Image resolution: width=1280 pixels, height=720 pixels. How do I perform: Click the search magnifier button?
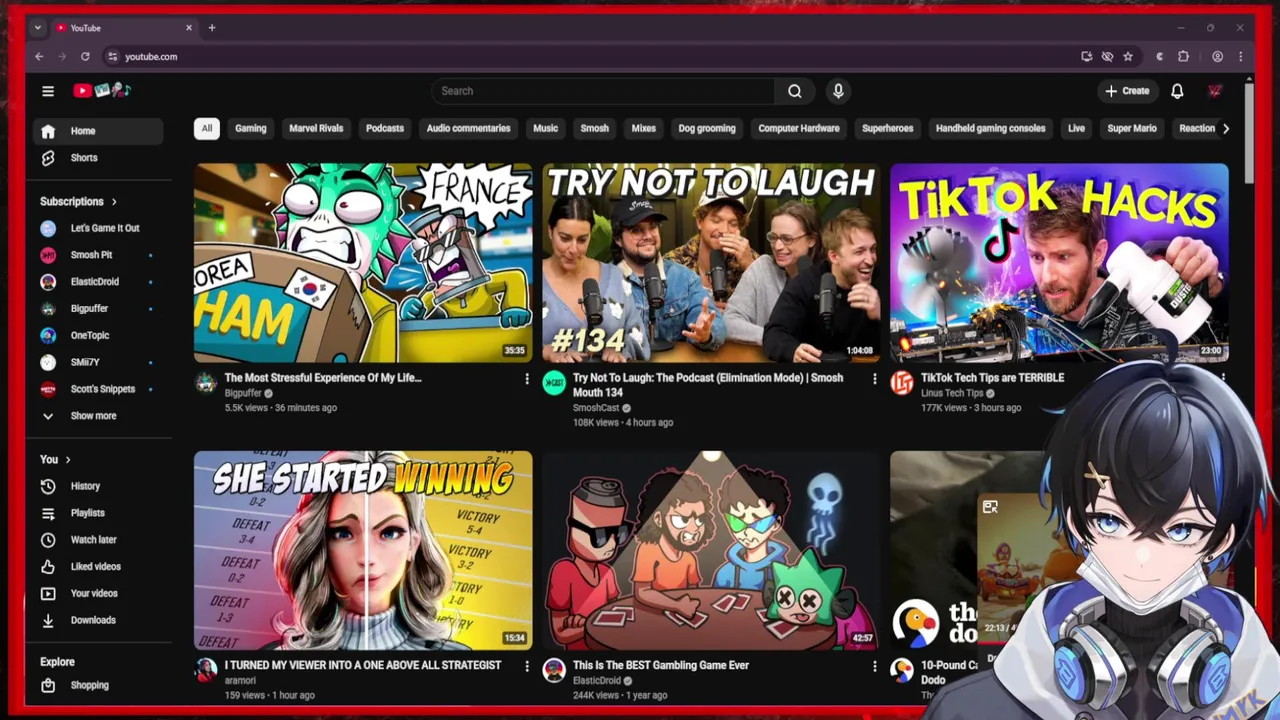coord(795,91)
